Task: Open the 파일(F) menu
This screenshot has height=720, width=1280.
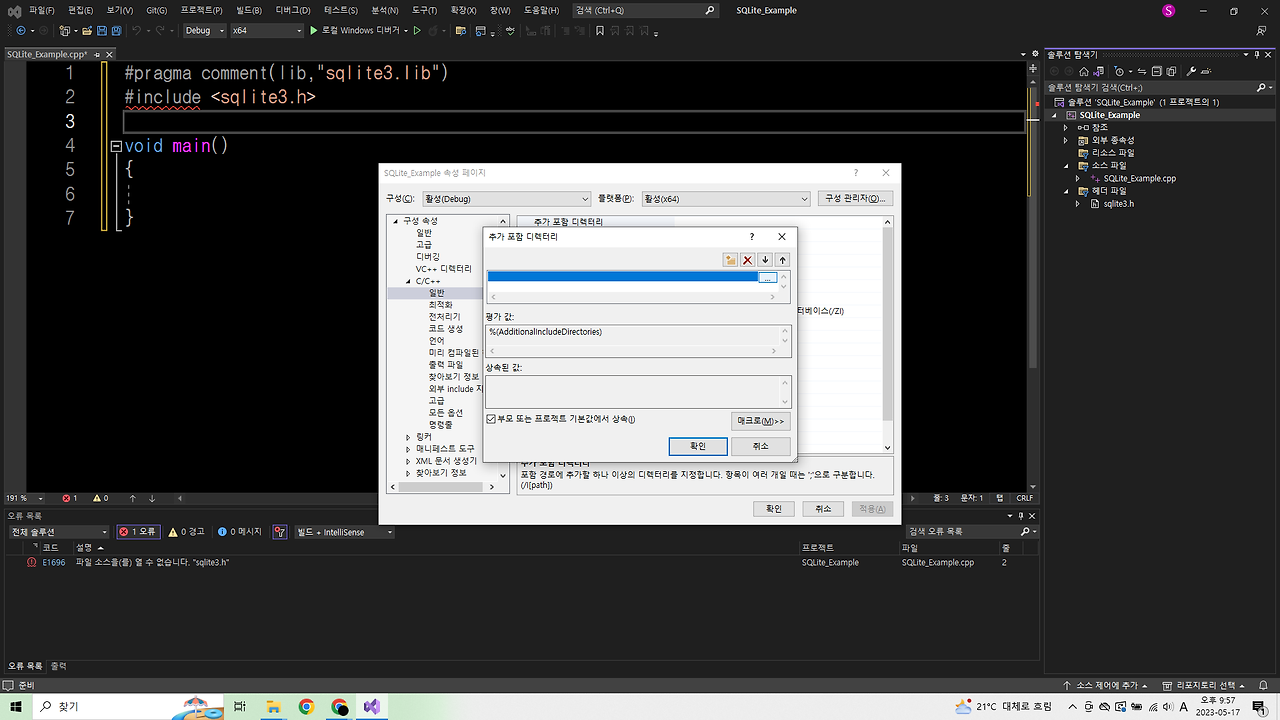Action: tap(42, 10)
